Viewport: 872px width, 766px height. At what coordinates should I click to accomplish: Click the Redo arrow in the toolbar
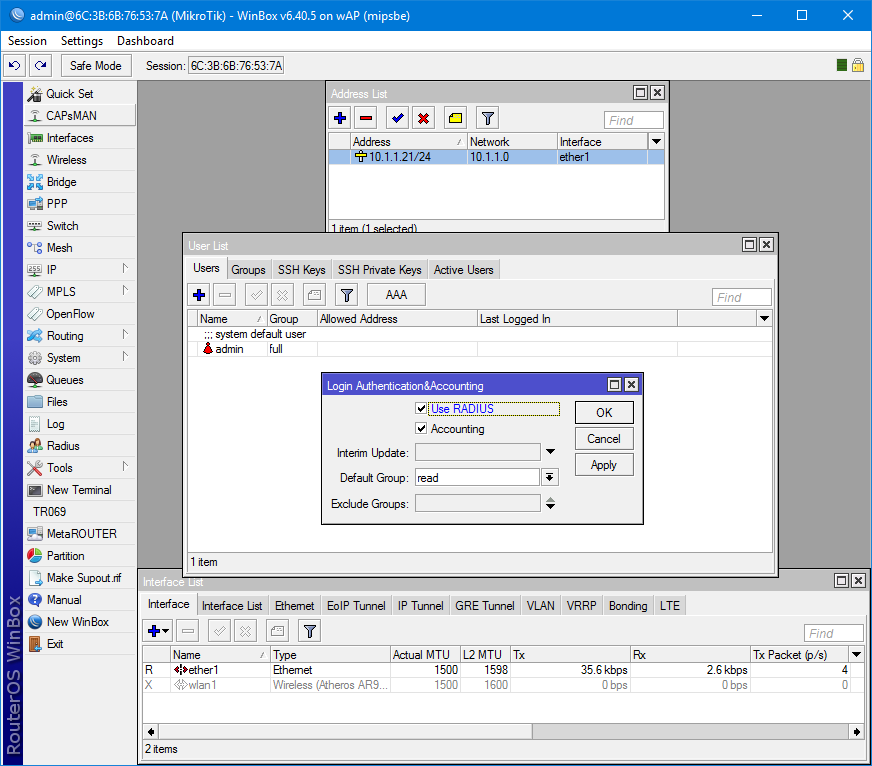point(41,66)
